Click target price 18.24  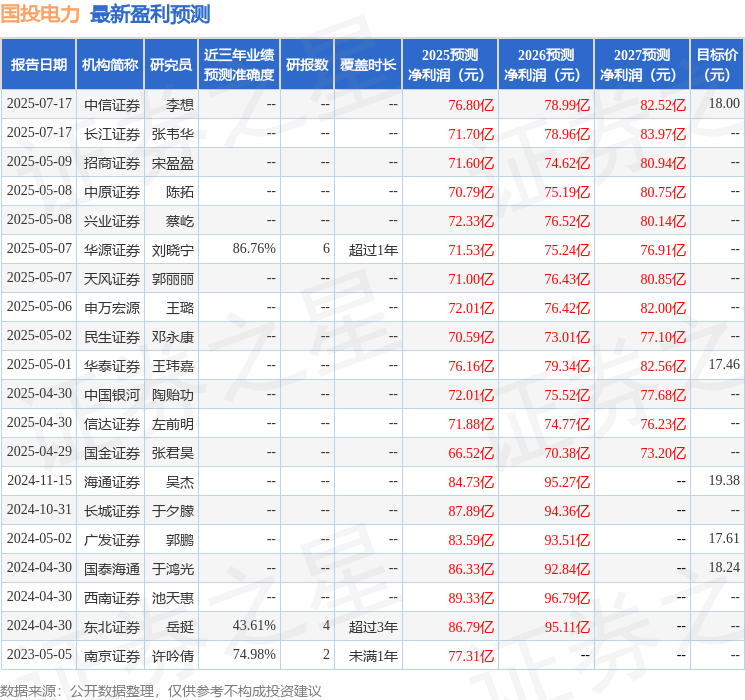724,567
